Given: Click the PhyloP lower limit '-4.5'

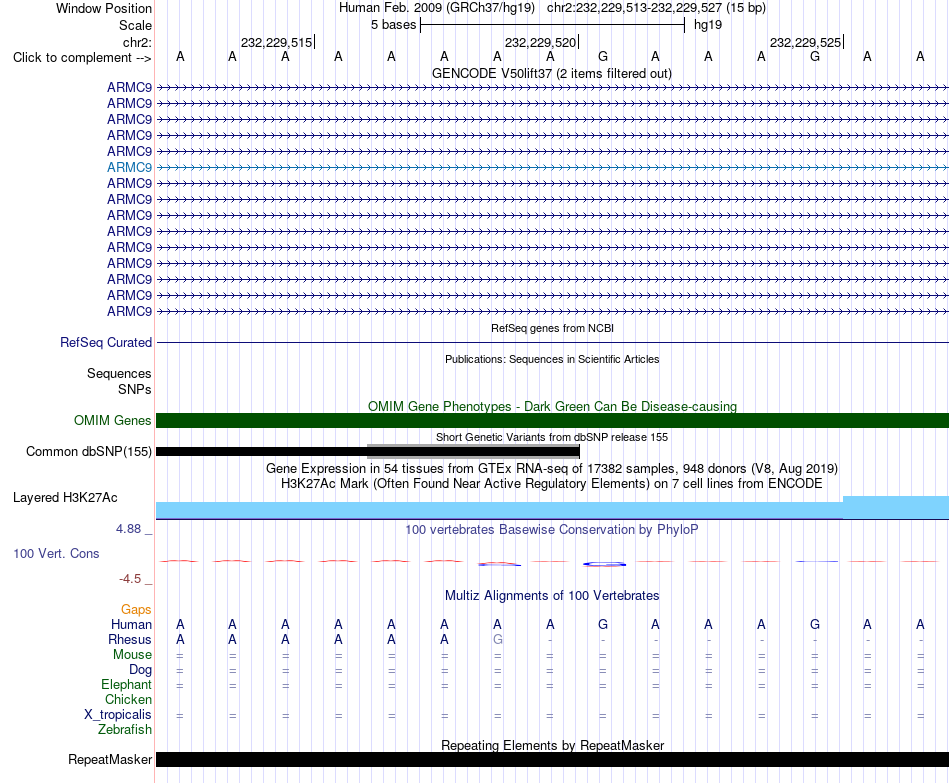Looking at the screenshot, I should pos(130,579).
